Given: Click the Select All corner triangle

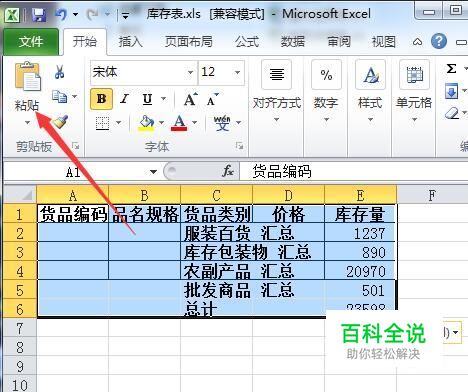Looking at the screenshot, I should coord(20,195).
